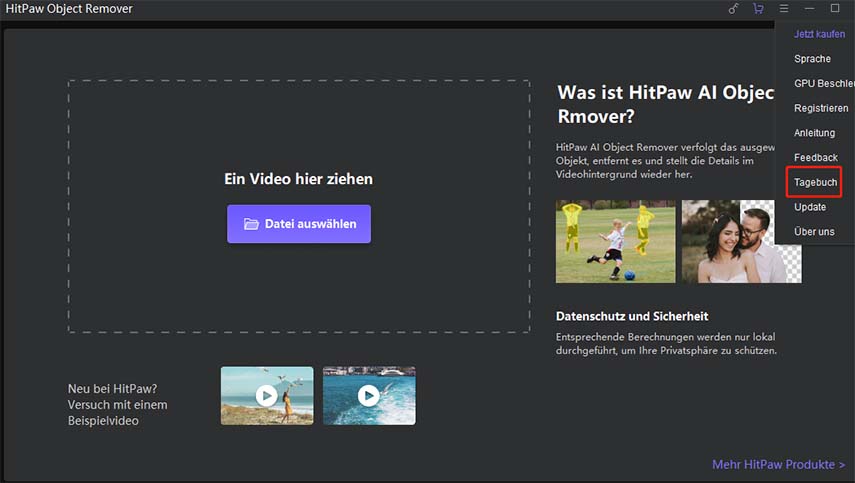Minimize the HitPaw window
The image size is (855, 483).
point(809,9)
